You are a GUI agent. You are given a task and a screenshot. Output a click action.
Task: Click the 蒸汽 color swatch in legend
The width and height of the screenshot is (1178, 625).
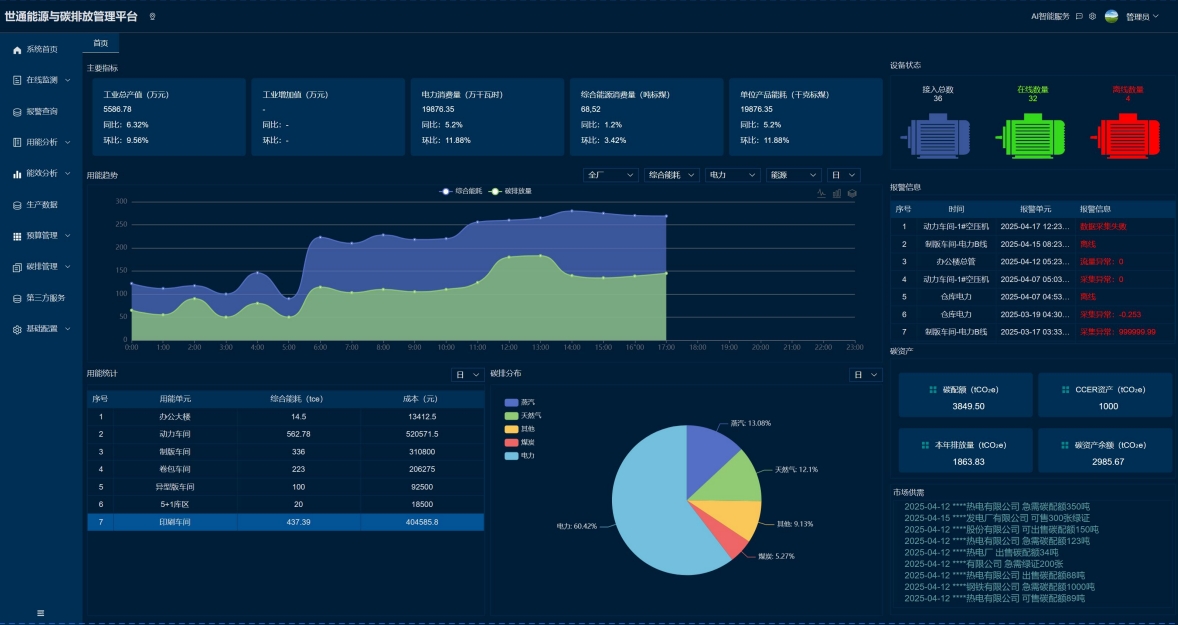click(511, 401)
